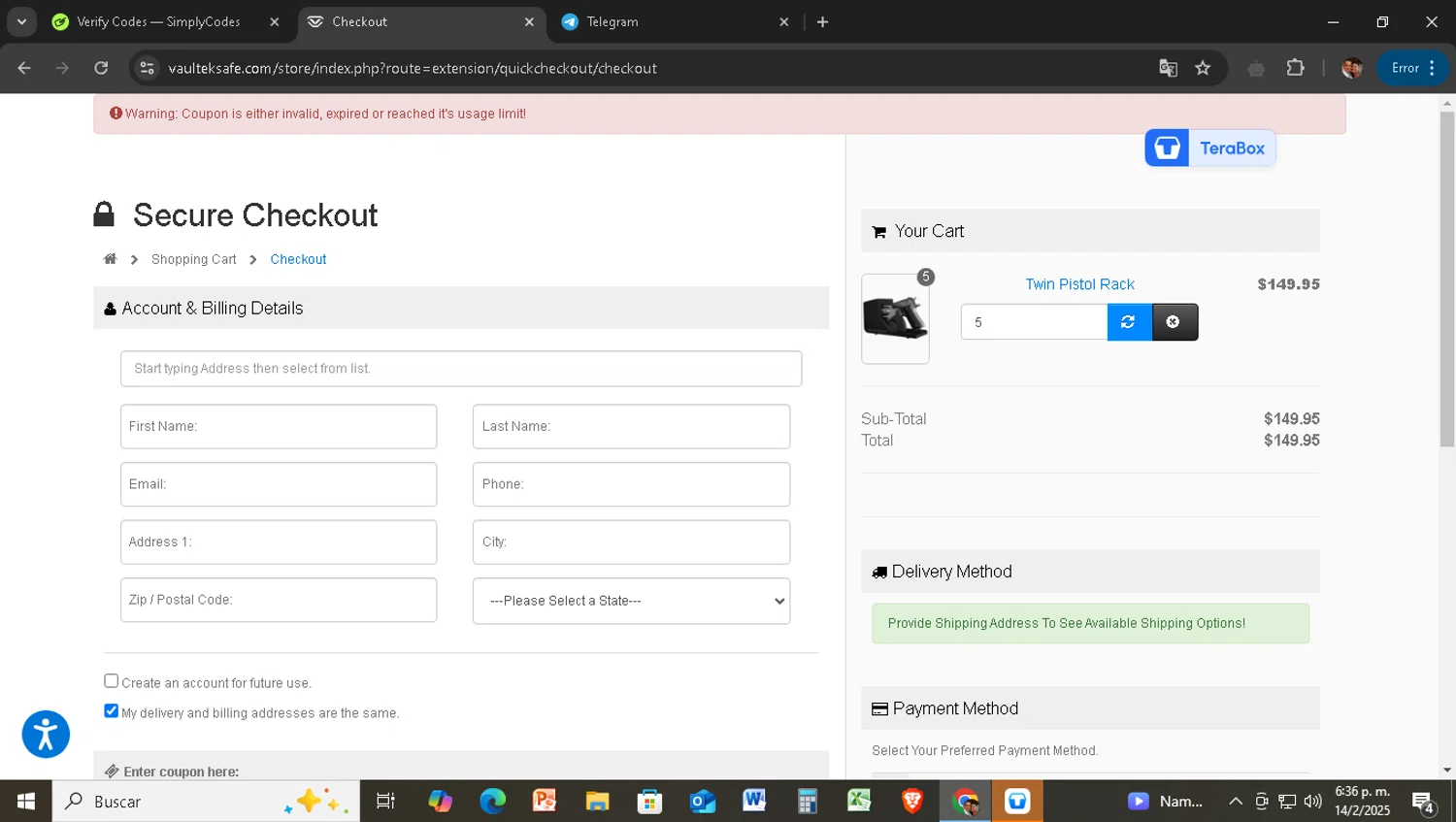Focus the Email field

point(279,484)
